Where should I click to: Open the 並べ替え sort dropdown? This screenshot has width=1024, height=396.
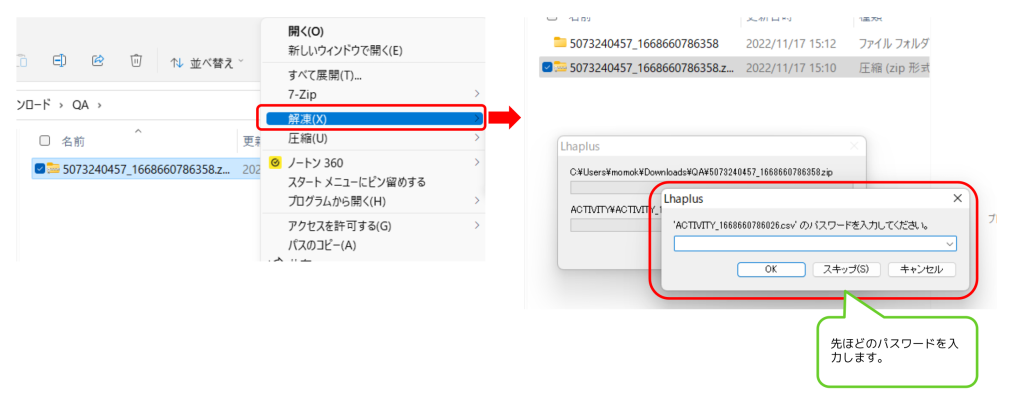(206, 63)
